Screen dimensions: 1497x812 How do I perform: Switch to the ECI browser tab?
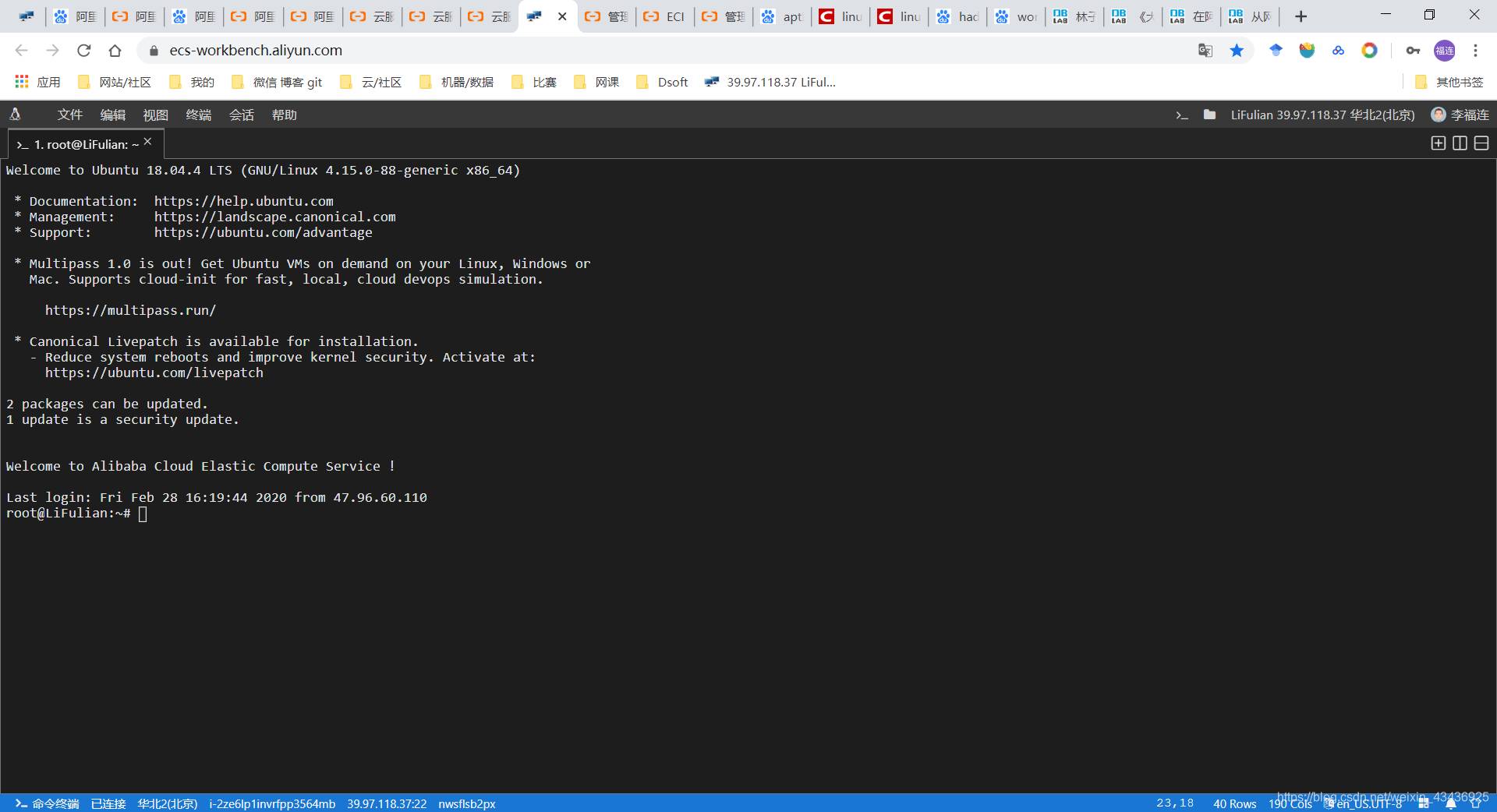point(665,16)
